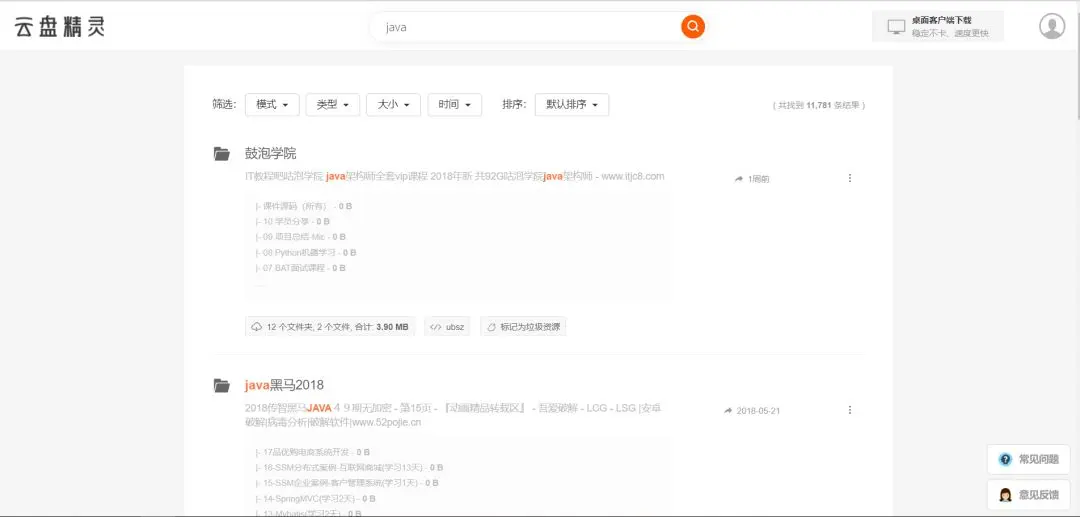Click the code icon beside ubsz
The image size is (1080, 517).
[x=435, y=327]
